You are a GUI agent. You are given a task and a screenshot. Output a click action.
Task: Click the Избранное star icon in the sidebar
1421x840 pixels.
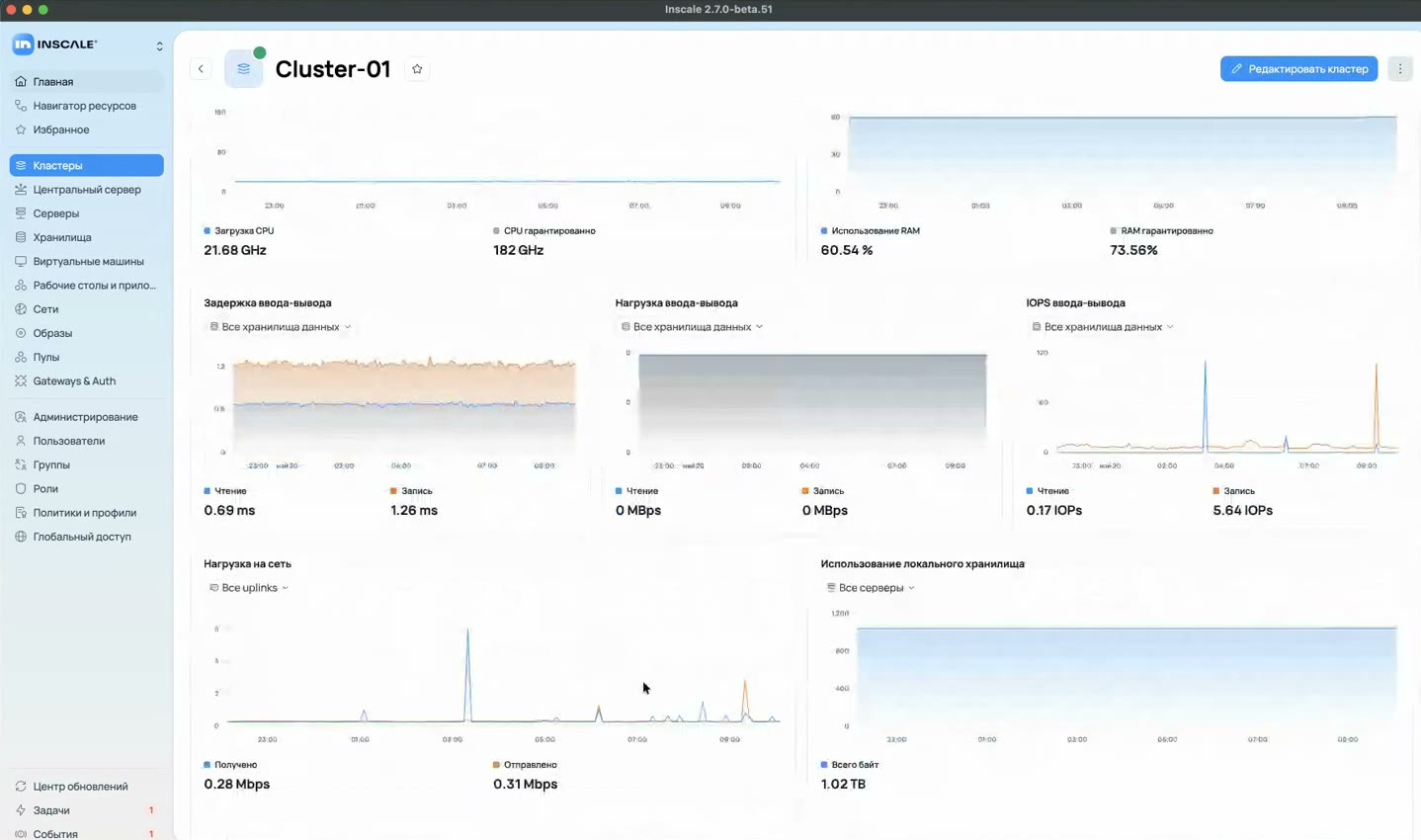21,129
